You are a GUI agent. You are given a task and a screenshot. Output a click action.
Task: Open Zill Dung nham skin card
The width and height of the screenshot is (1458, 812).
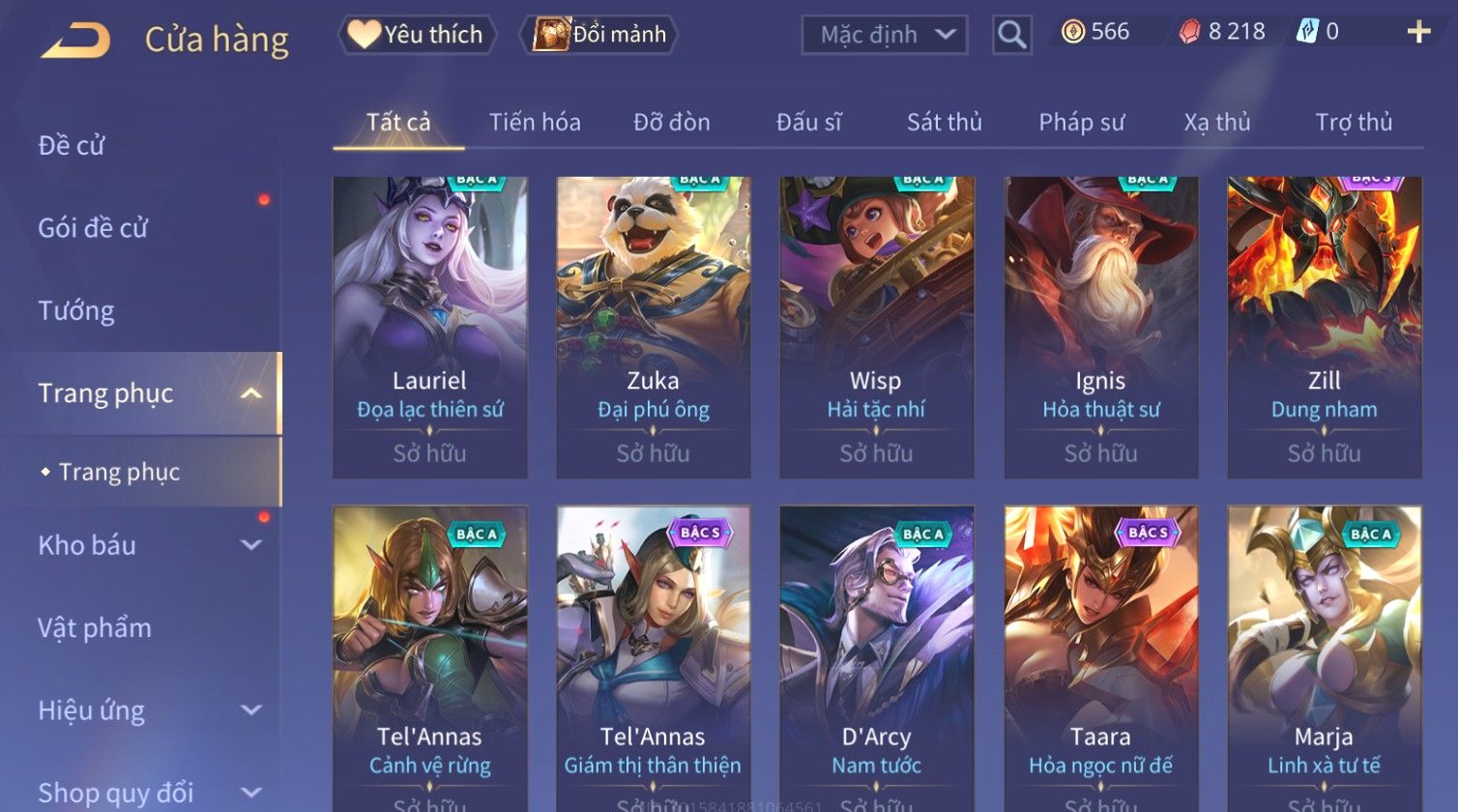(1325, 327)
